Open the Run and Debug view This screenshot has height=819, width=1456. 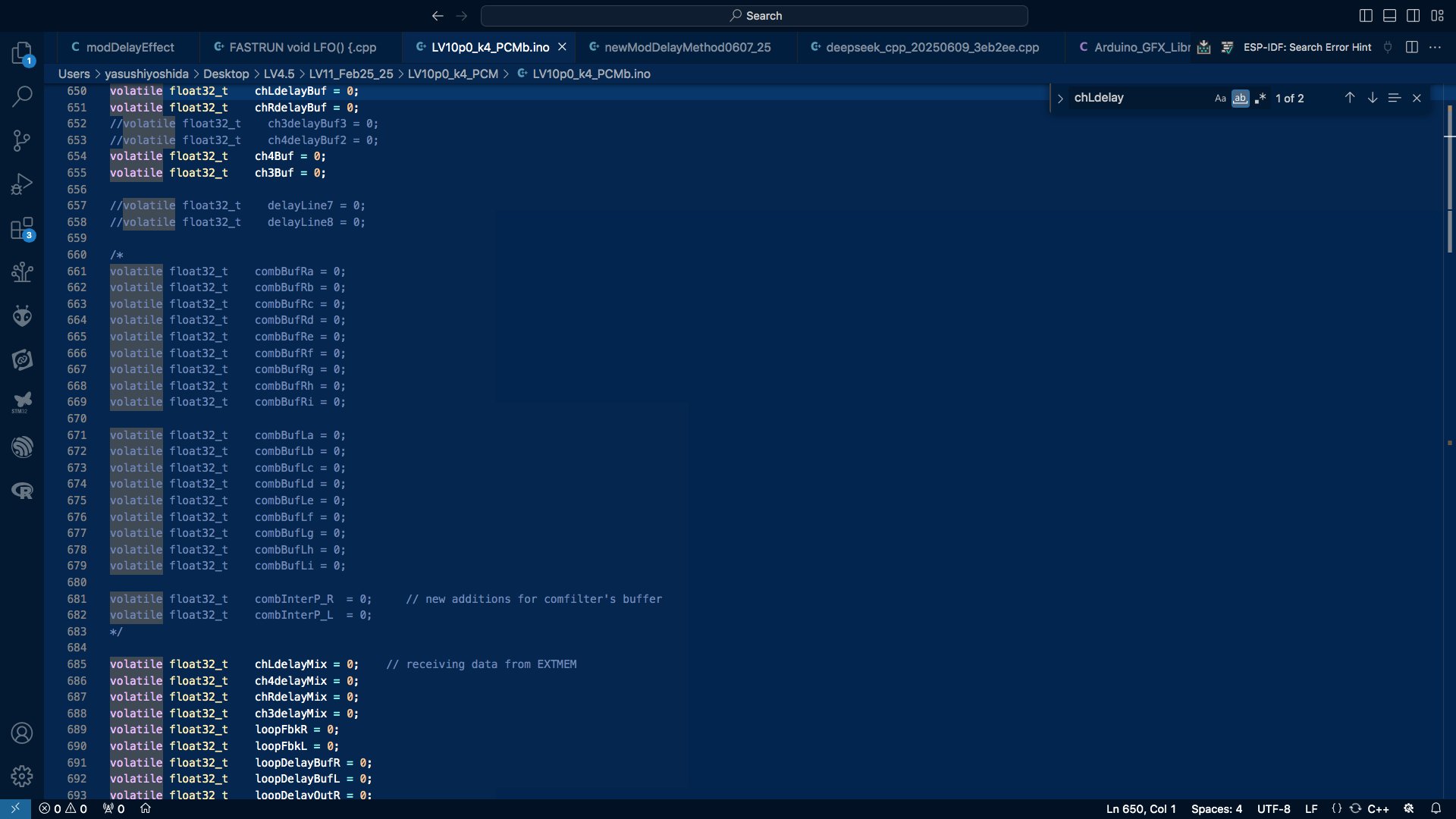(x=22, y=184)
